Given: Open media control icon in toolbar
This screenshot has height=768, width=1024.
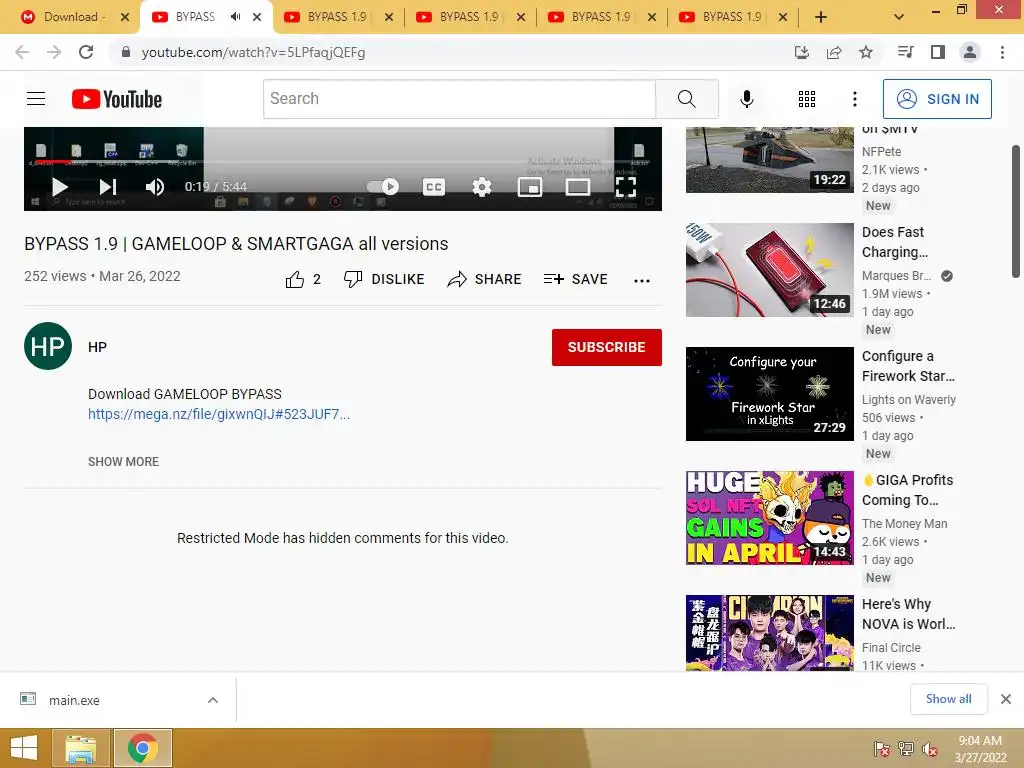Looking at the screenshot, I should [905, 52].
